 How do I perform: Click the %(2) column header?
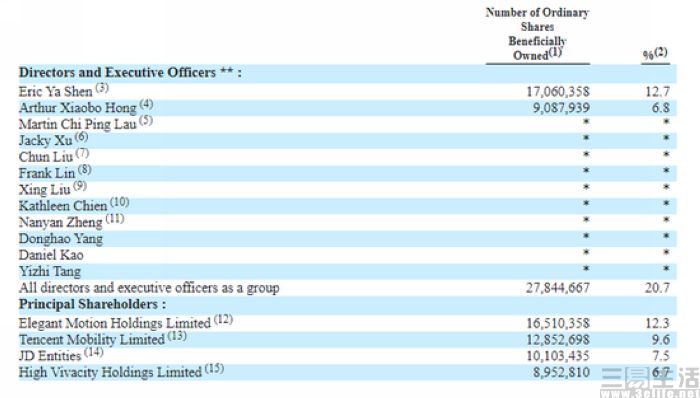point(655,54)
